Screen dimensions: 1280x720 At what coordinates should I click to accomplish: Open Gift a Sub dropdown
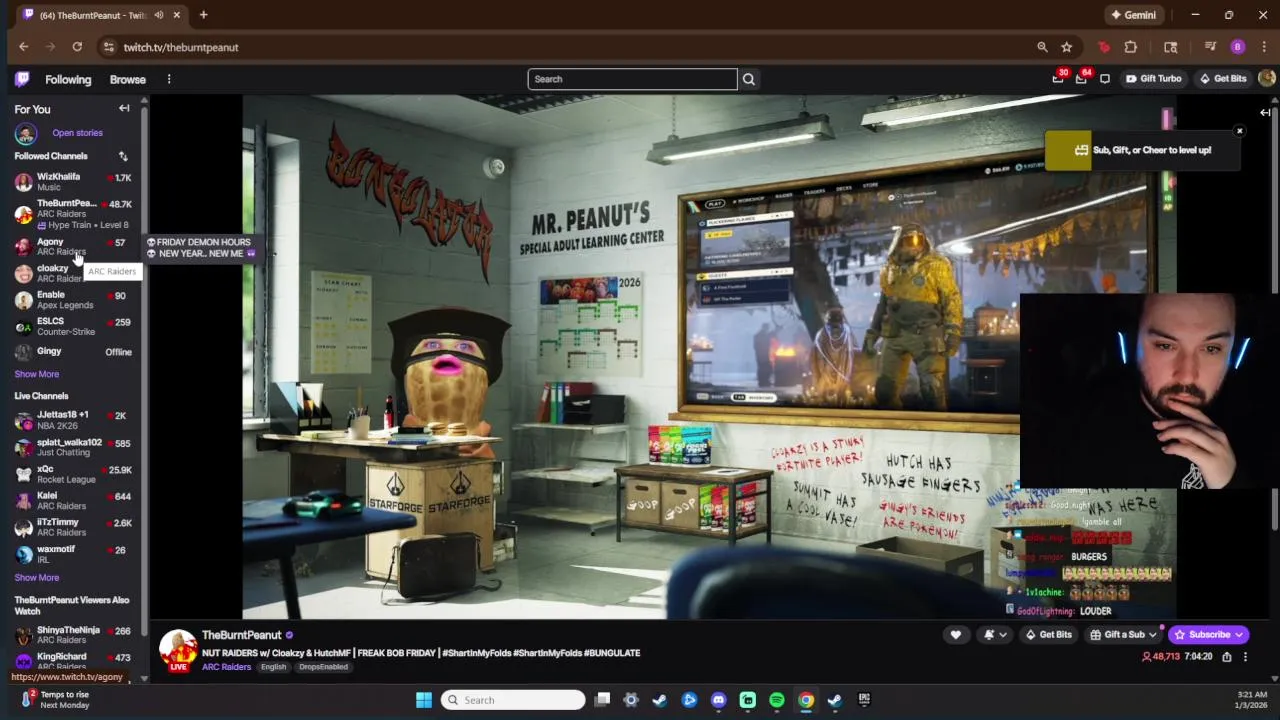click(x=1124, y=634)
